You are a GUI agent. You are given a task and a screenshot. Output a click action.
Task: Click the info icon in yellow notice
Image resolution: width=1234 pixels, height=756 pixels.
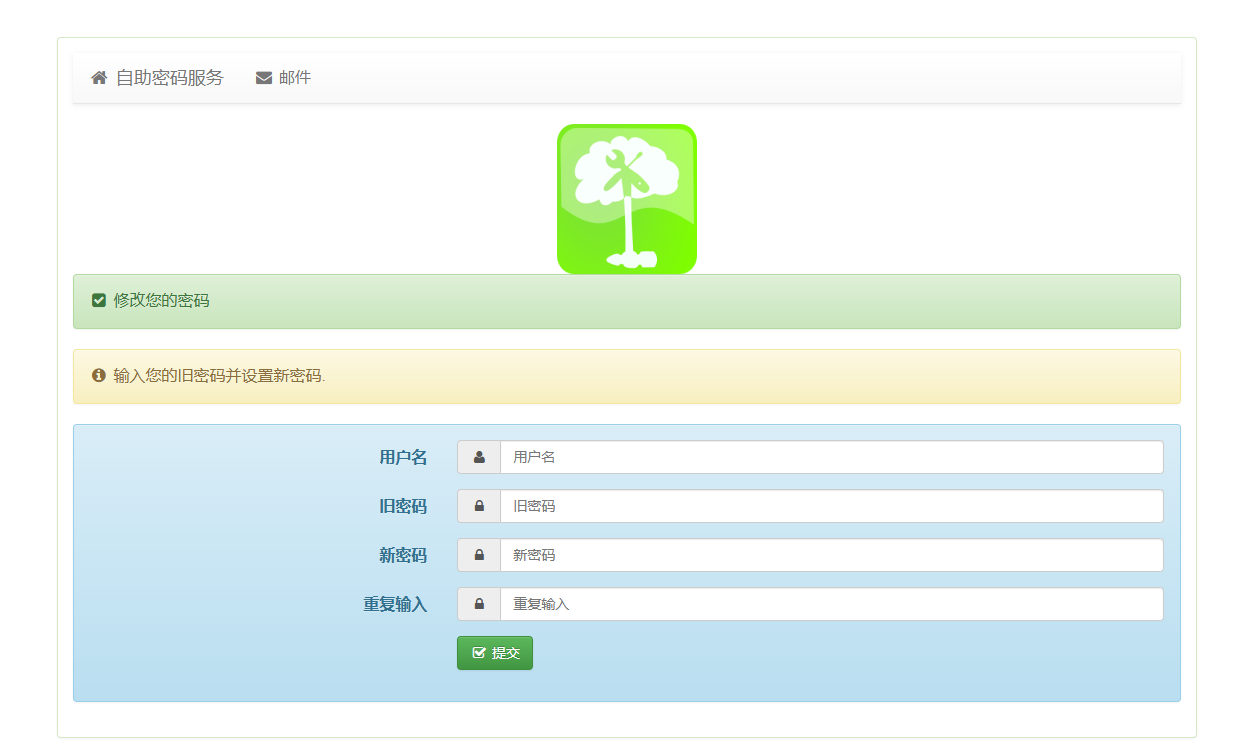pyautogui.click(x=99, y=376)
